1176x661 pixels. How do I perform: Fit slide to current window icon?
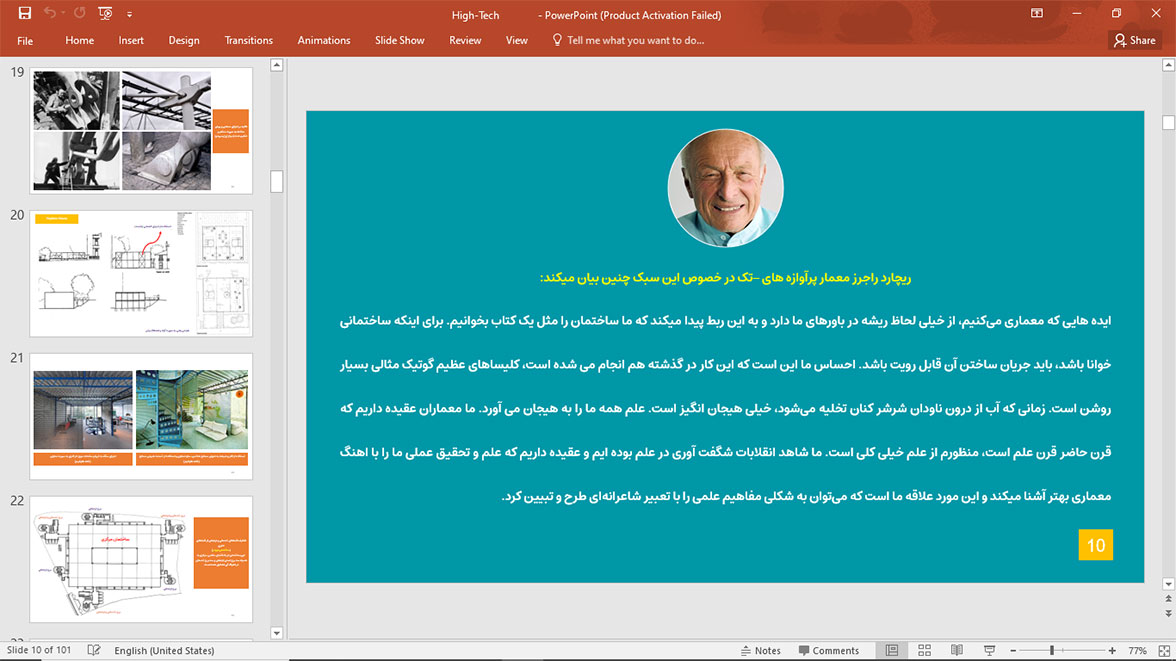tap(1164, 650)
